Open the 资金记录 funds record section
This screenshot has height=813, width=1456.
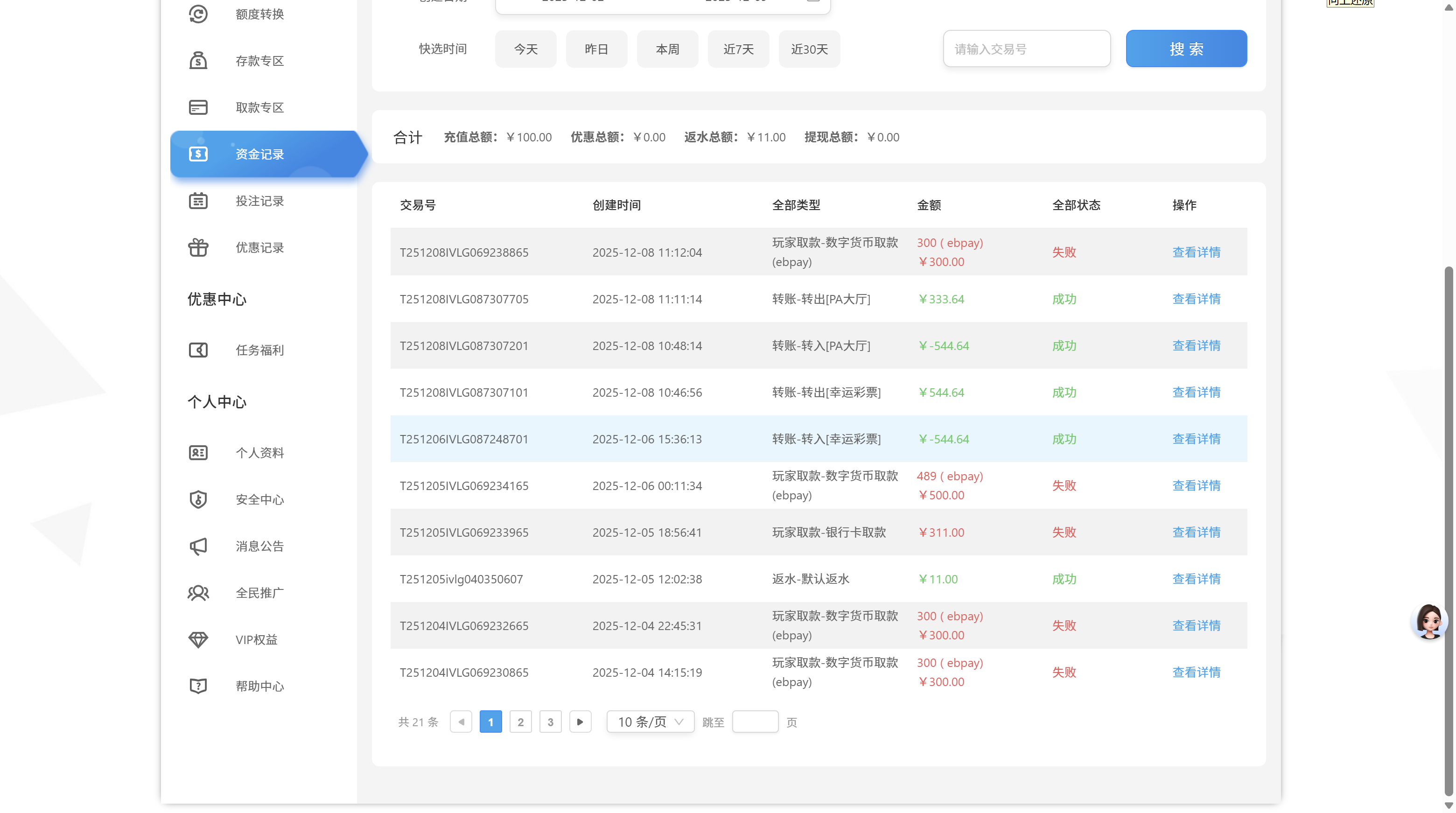(259, 154)
